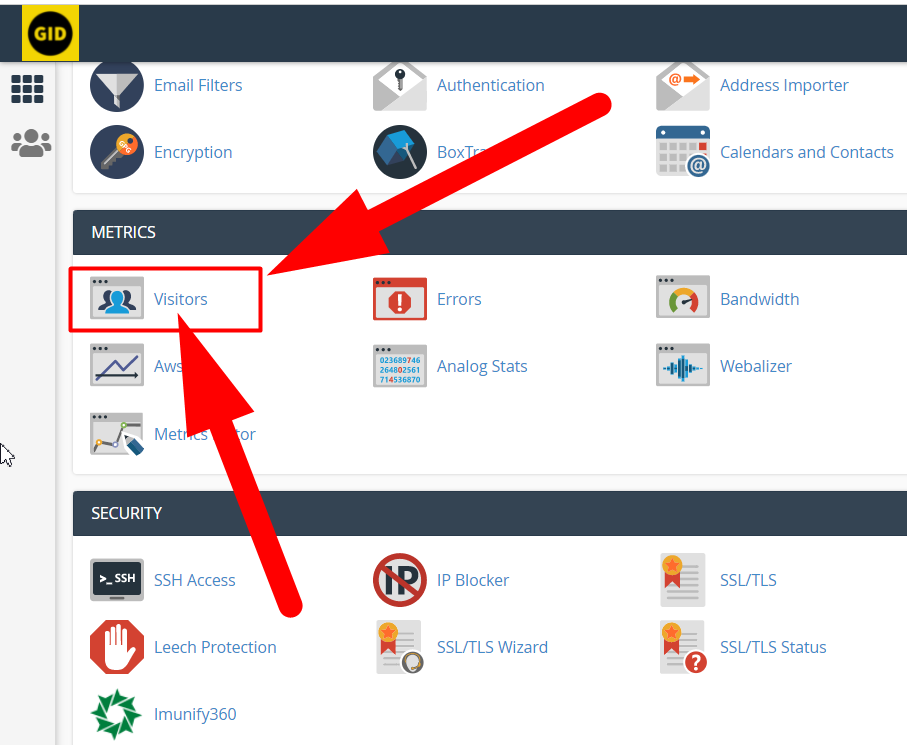The image size is (907, 745).
Task: Open the Webalizer icon
Action: point(682,365)
